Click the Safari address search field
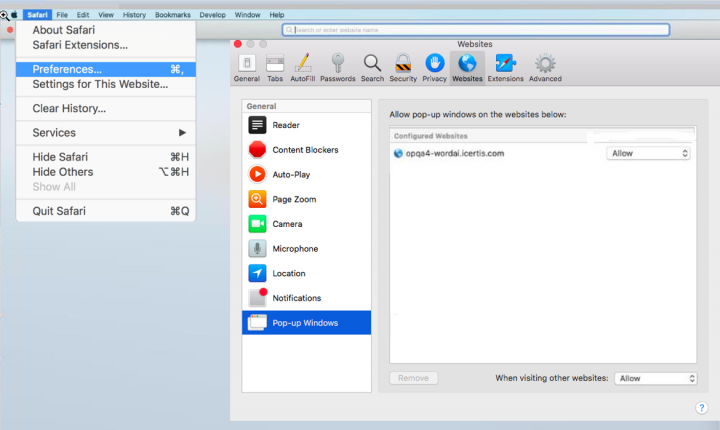The image size is (720, 430). tap(476, 30)
